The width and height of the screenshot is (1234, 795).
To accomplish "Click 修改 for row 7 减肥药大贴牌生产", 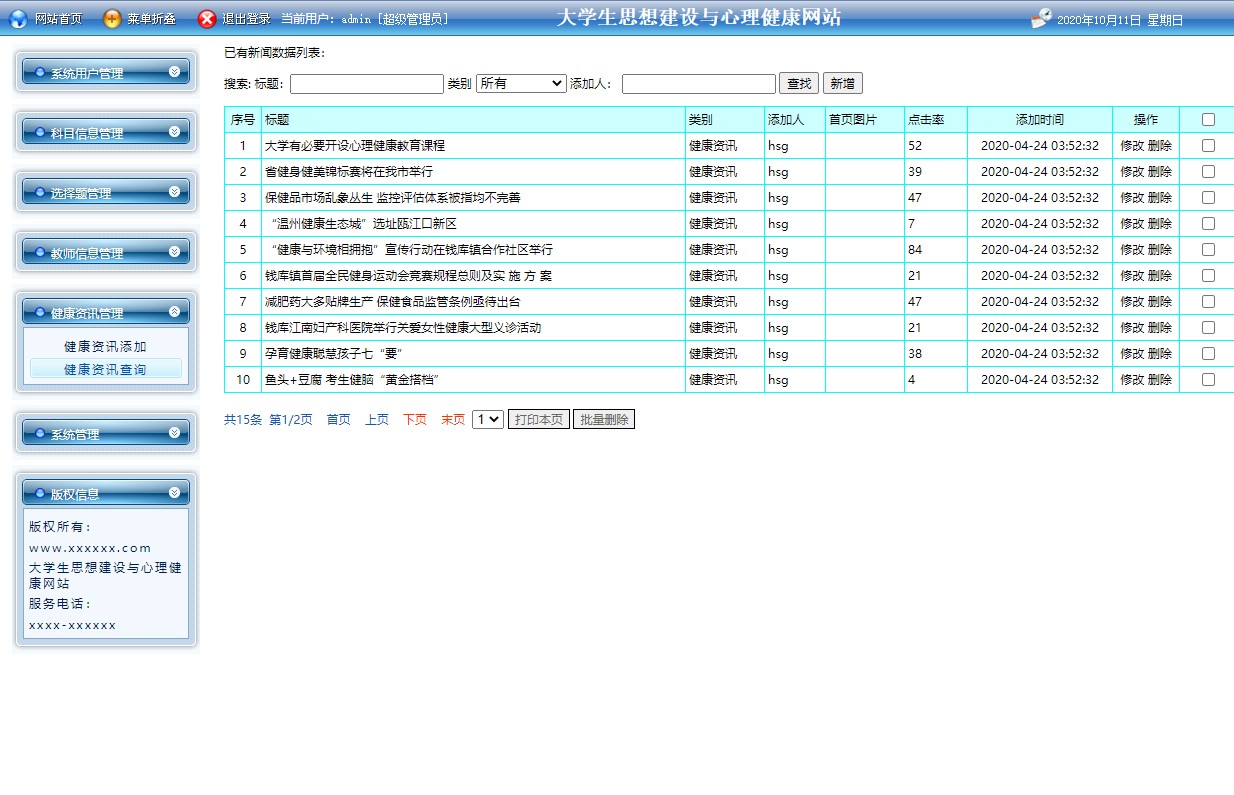I will pos(1132,301).
